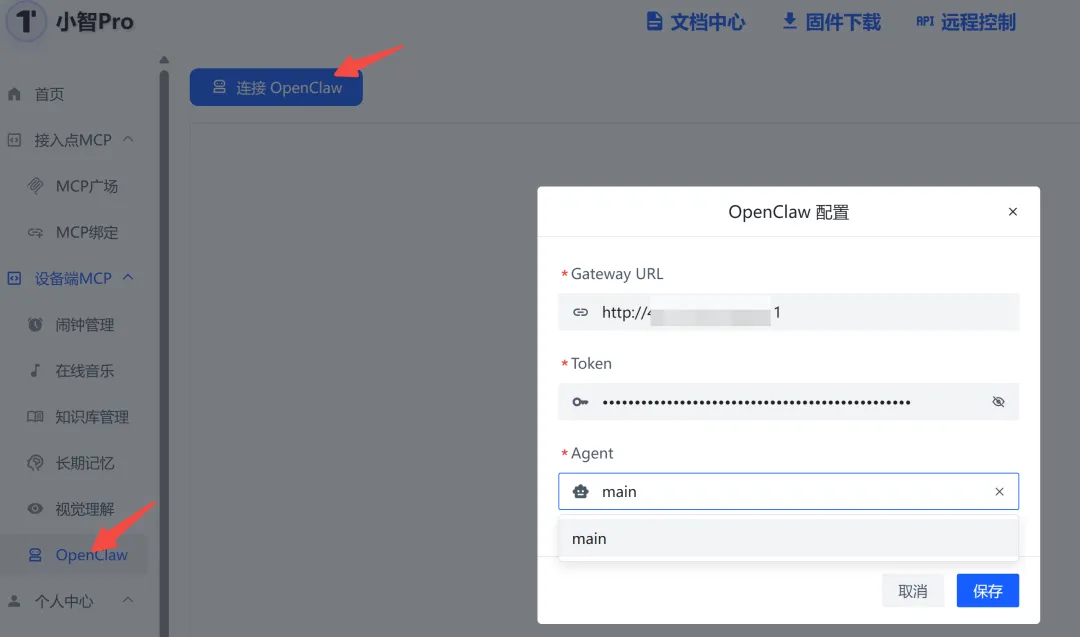The width and height of the screenshot is (1080, 637).
Task: Click the MCP广场 icon
Action: click(35, 186)
